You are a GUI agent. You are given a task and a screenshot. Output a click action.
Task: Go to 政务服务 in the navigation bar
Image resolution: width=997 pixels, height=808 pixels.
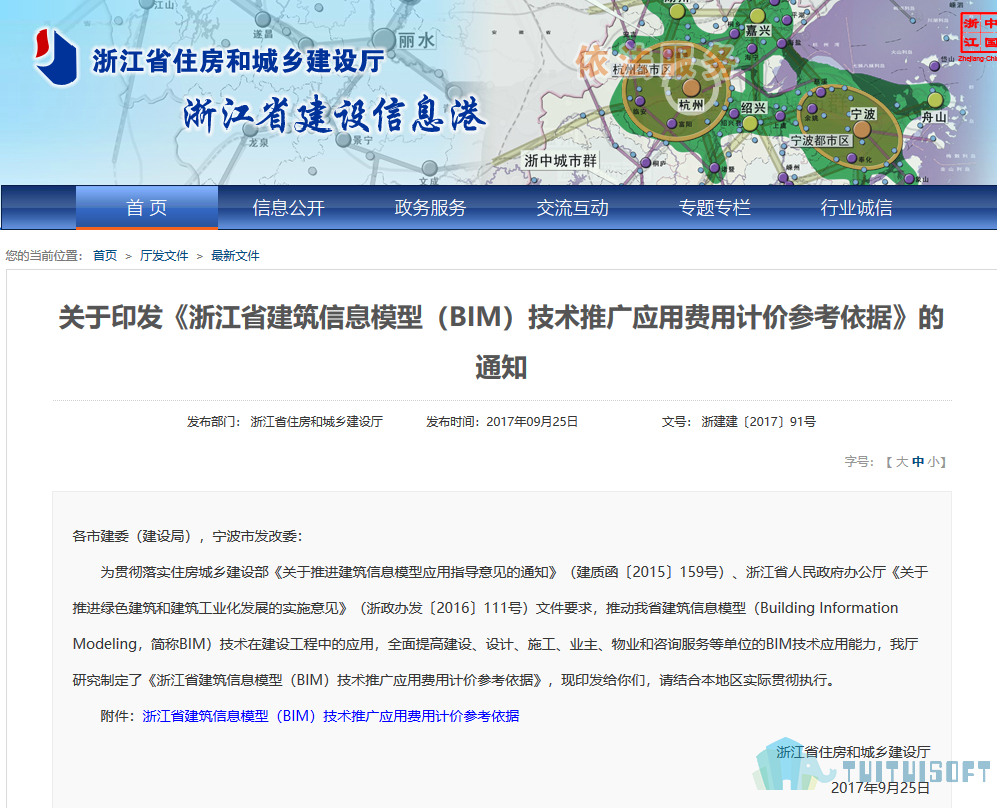(430, 208)
